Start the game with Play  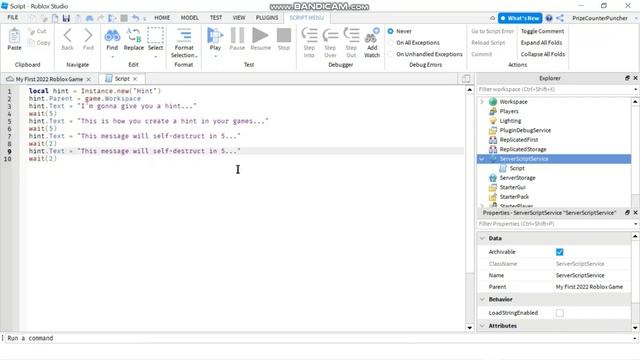point(215,36)
